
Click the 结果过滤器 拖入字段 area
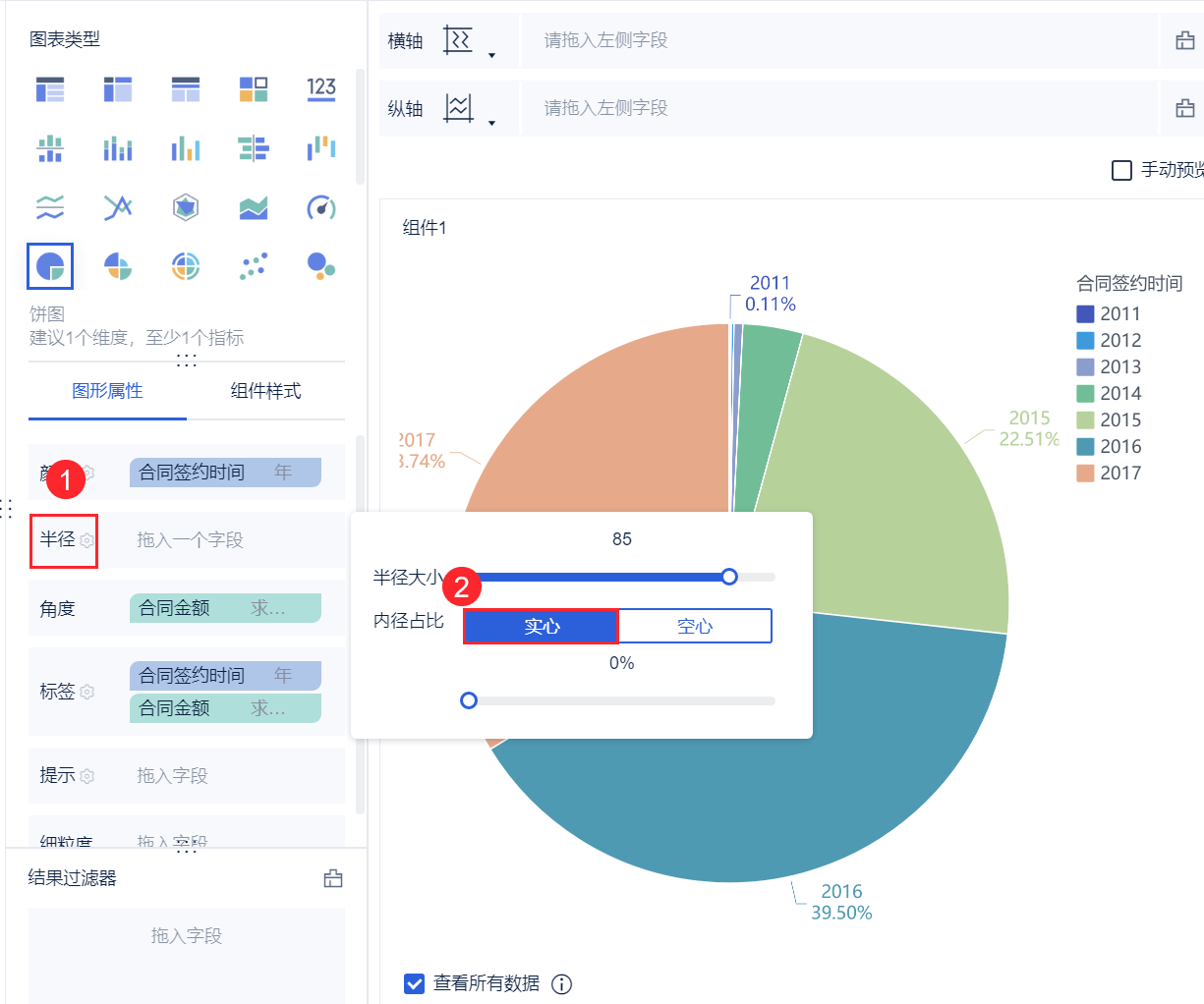pos(187,955)
